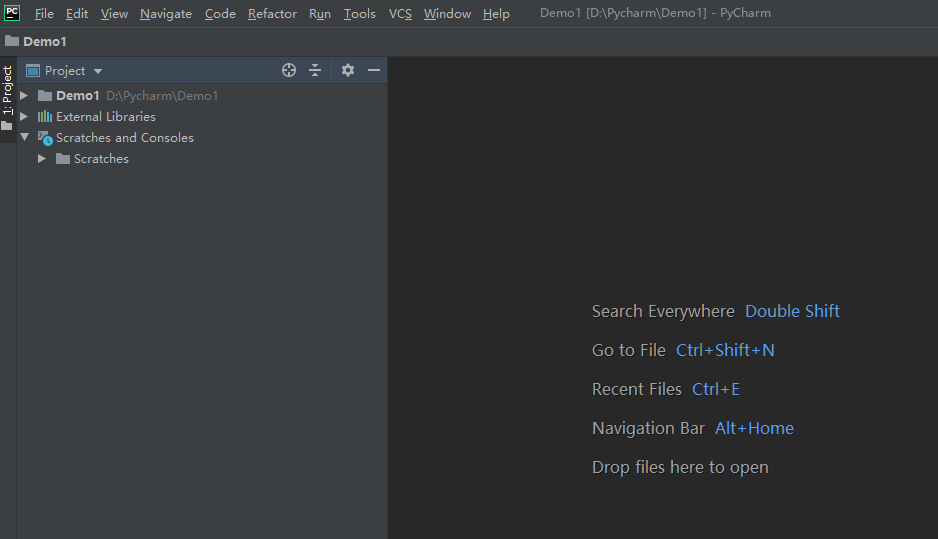Click the Demo1 breadcrumb folder icon
The image size is (938, 539).
coord(12,41)
